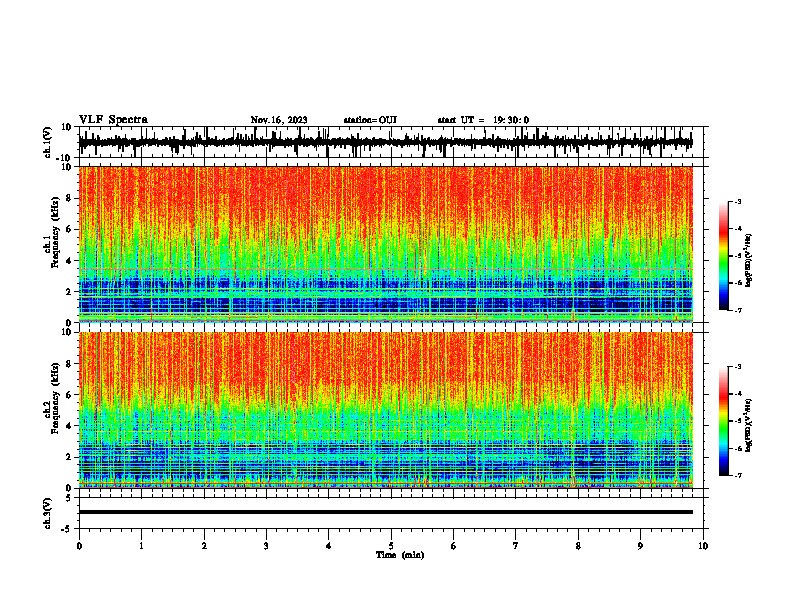Click the -3 tick on ch.1 colorbar

tap(737, 202)
